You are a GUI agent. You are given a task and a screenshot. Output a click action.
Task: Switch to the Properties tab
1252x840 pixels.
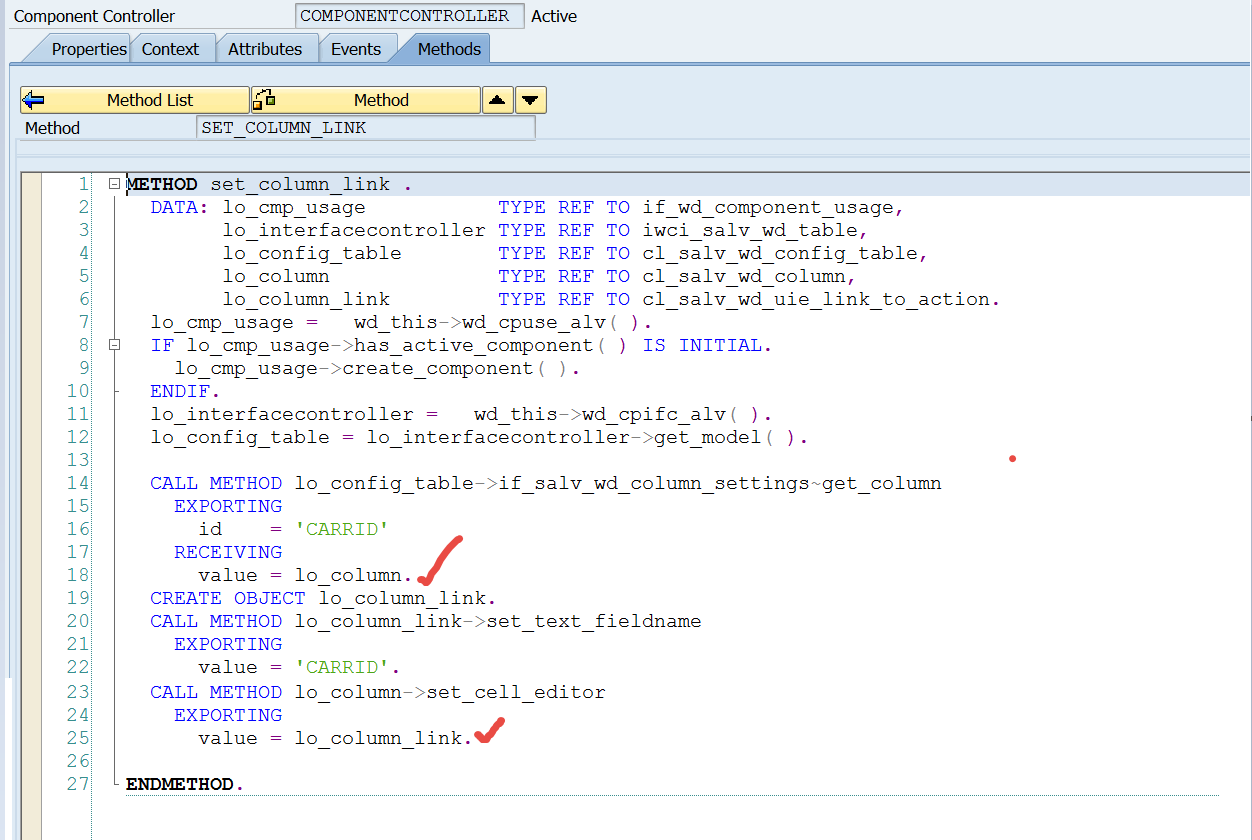[88, 49]
